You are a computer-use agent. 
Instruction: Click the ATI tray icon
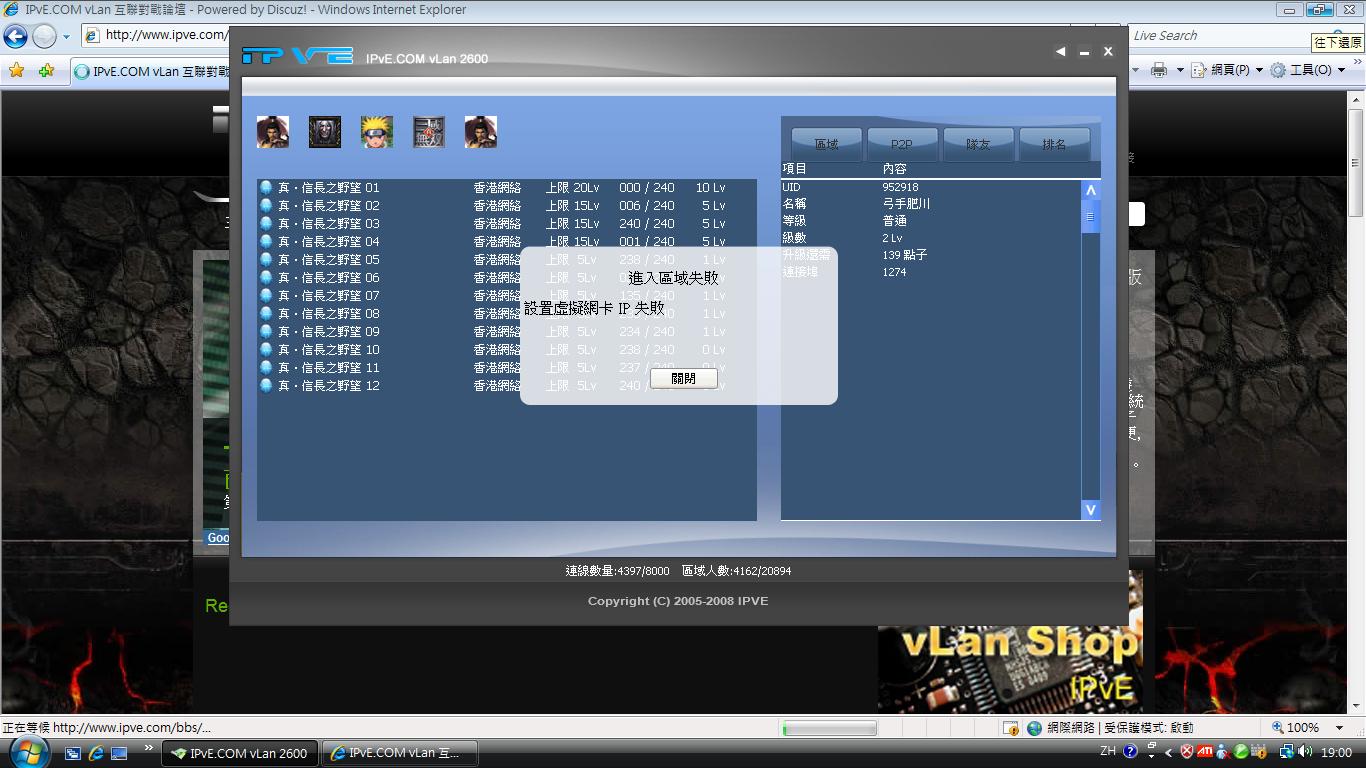(x=1205, y=752)
